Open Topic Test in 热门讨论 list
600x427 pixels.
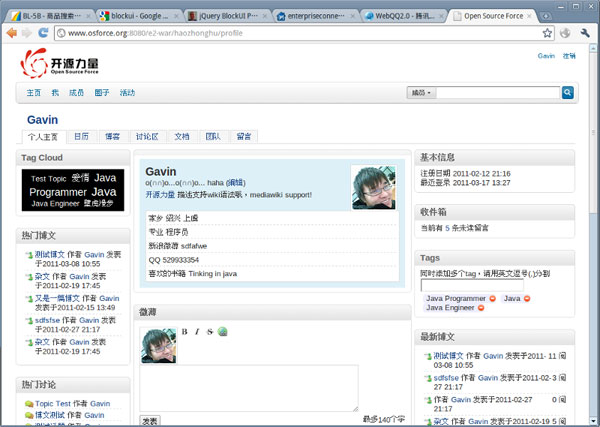coord(53,404)
